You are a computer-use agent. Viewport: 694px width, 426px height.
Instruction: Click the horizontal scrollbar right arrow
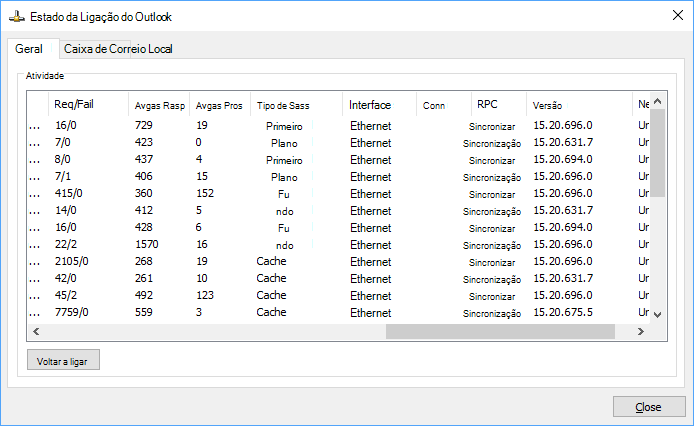640,331
